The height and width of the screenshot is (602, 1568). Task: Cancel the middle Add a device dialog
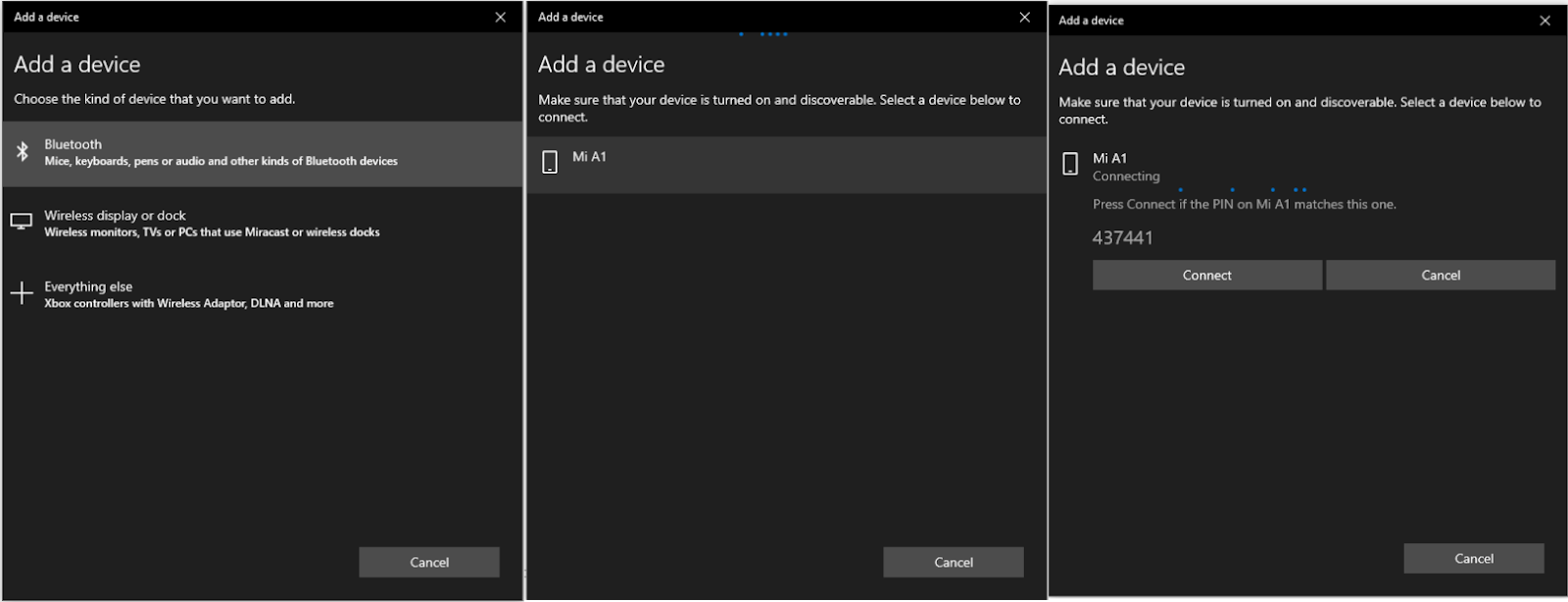pyautogui.click(x=954, y=562)
